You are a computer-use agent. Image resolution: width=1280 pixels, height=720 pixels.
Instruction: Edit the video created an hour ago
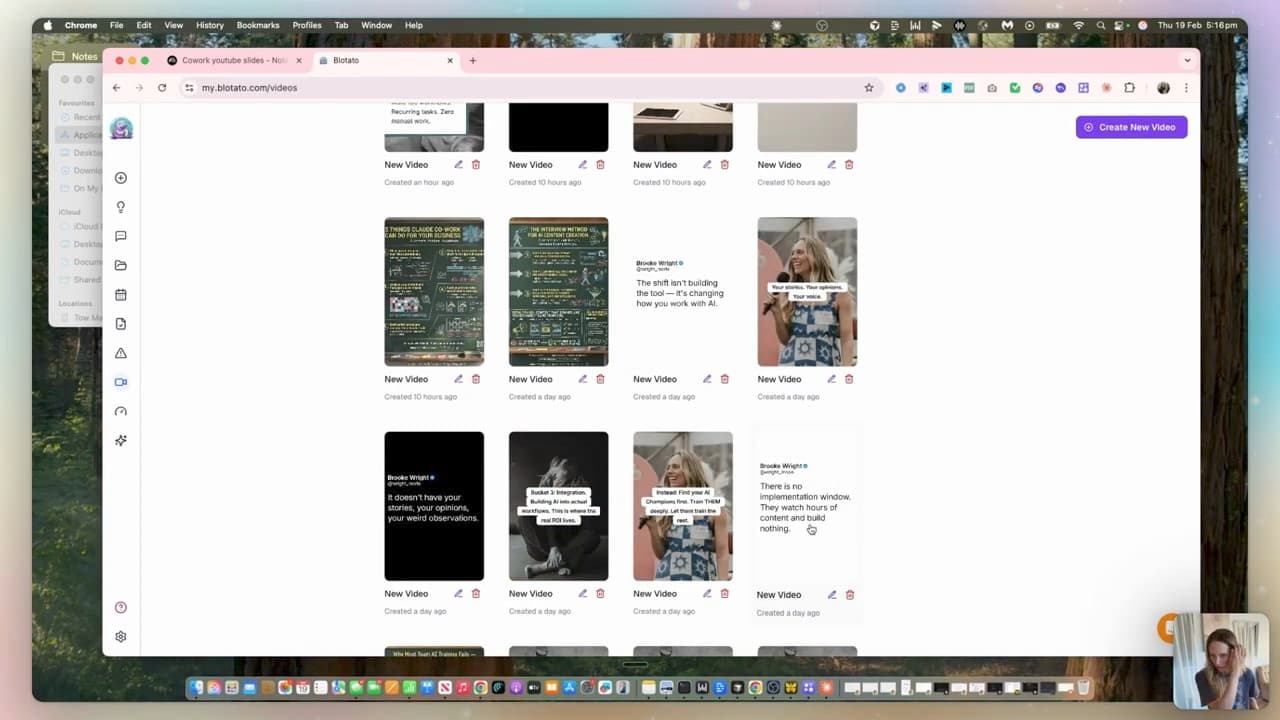pyautogui.click(x=459, y=164)
